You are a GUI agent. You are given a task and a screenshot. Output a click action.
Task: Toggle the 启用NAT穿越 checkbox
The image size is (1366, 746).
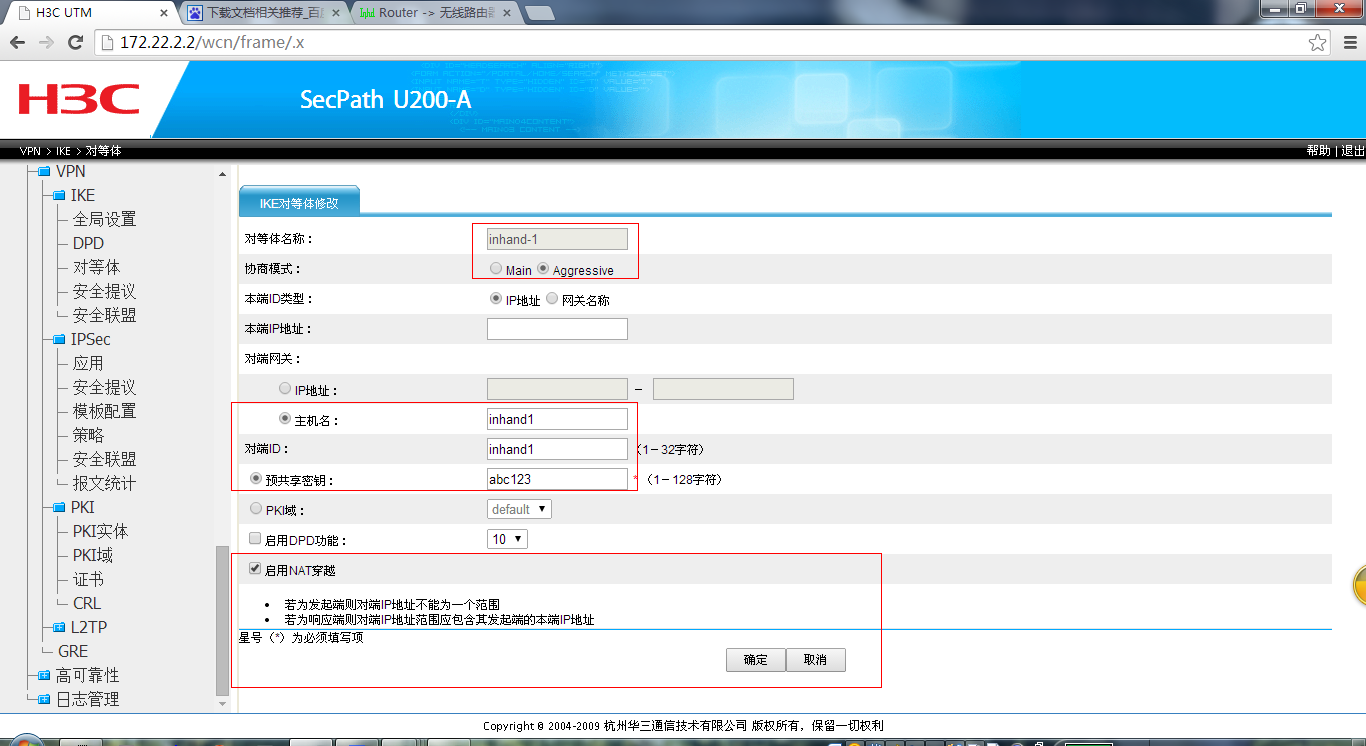coord(255,569)
